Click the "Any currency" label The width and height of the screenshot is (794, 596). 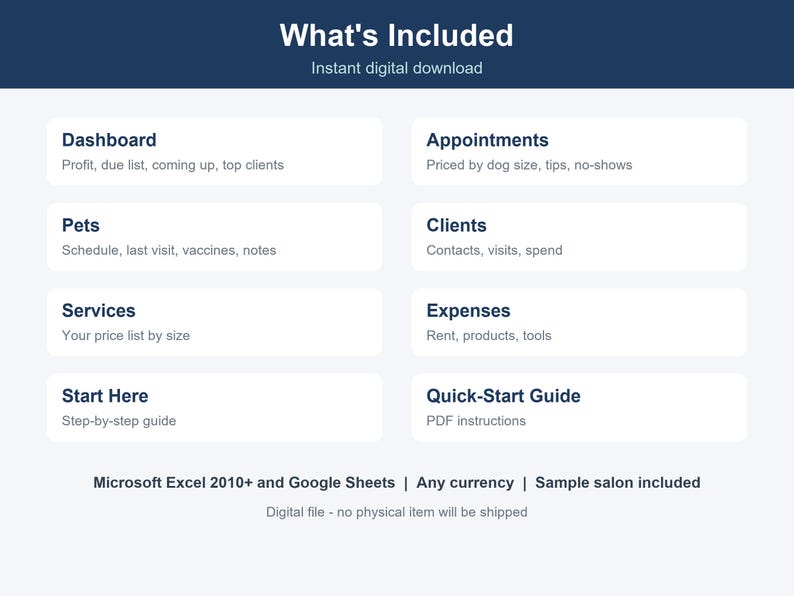click(465, 483)
